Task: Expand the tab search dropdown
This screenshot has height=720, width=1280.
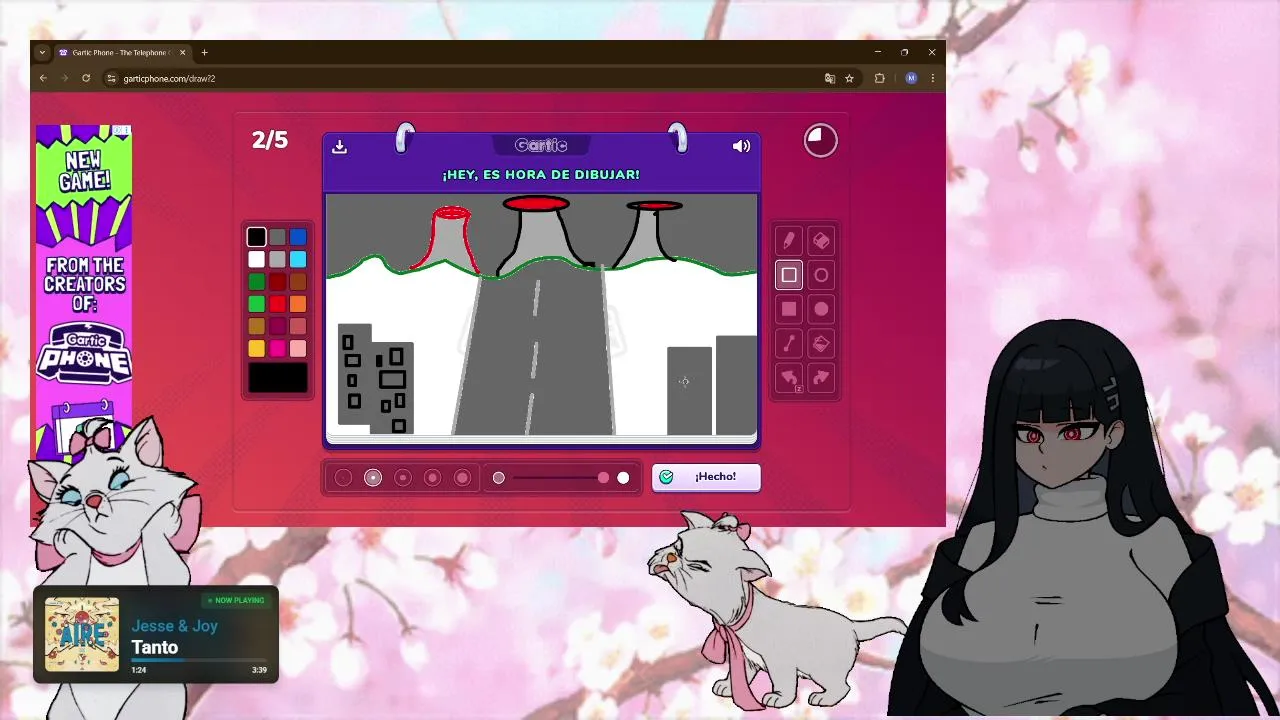Action: (42, 52)
